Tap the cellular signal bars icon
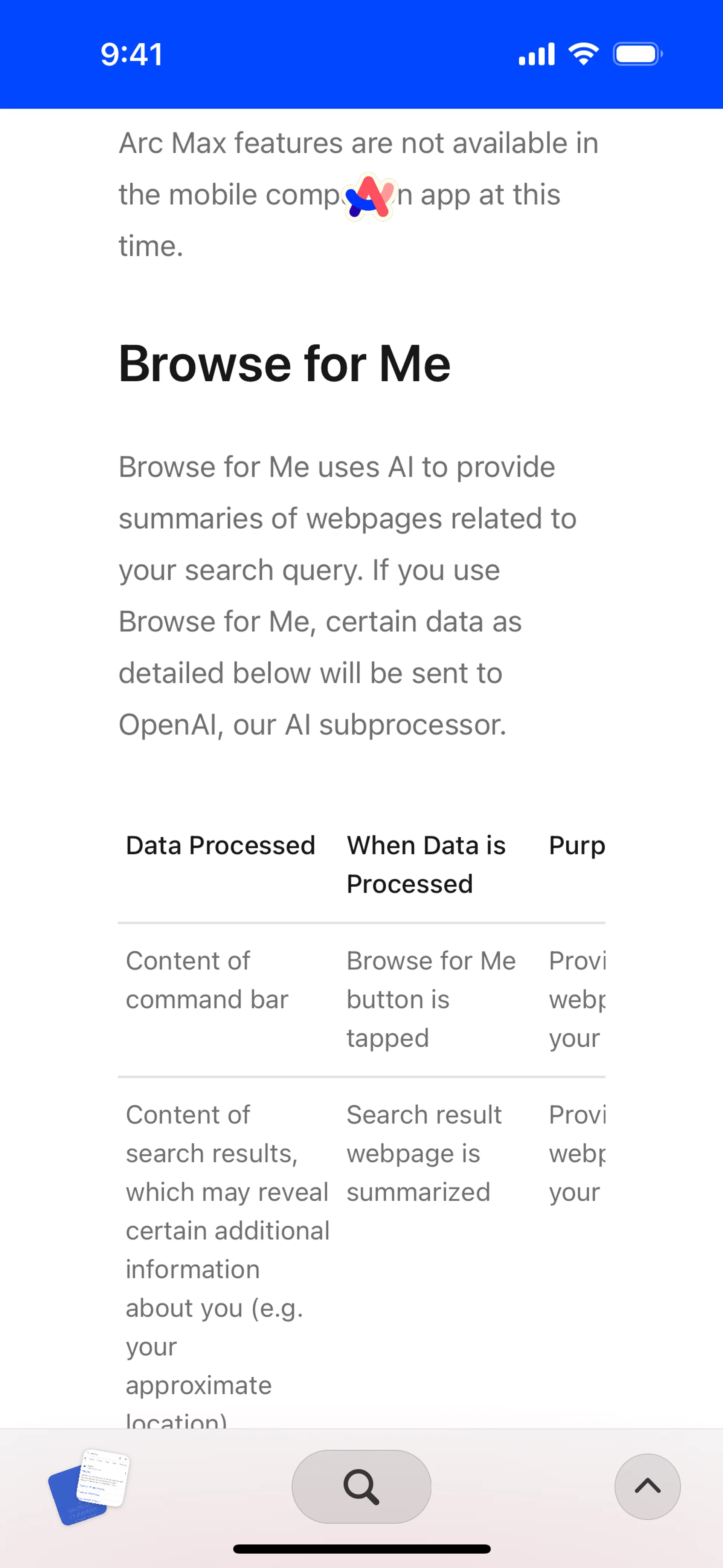723x1568 pixels. click(536, 54)
